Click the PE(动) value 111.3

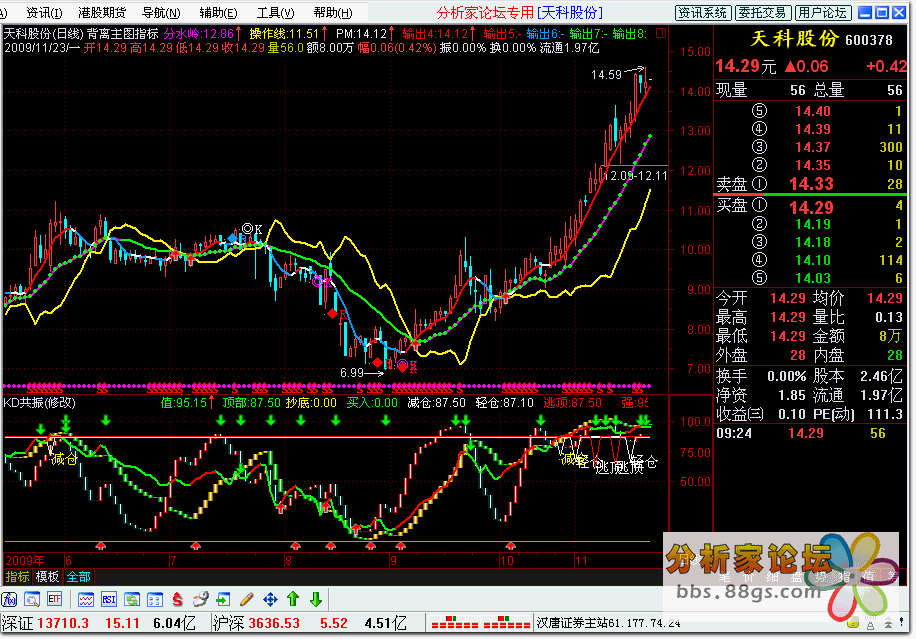click(x=886, y=415)
